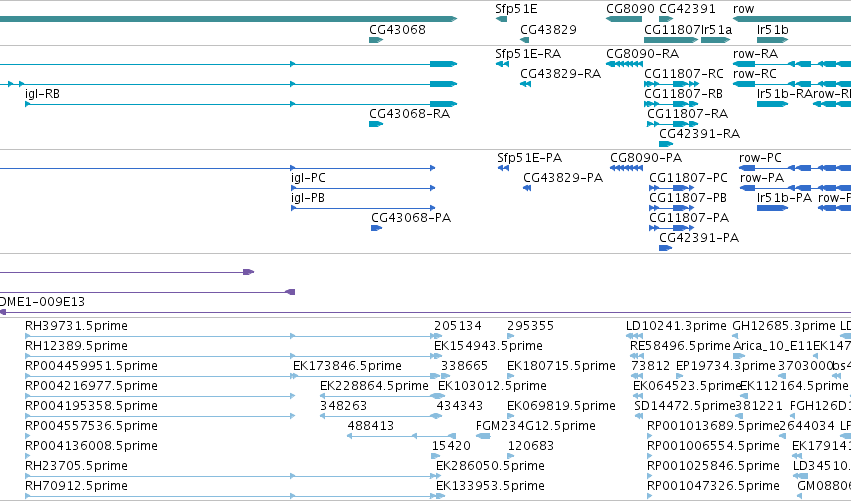Click the RH23705.5prime EST label
This screenshot has height=501, width=851.
tap(77, 467)
